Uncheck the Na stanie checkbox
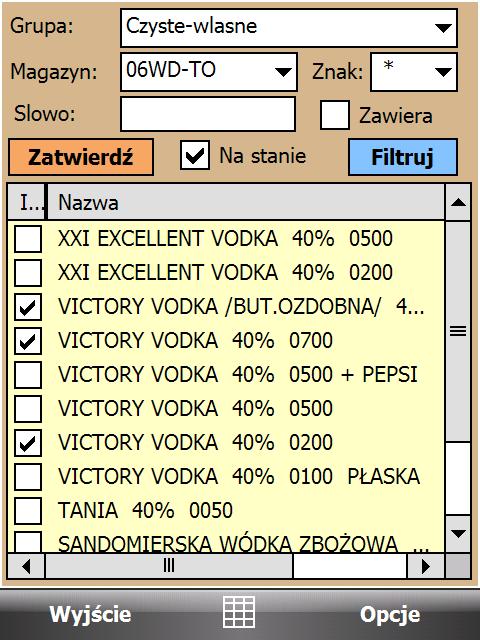The height and width of the screenshot is (640, 480). pyautogui.click(x=195, y=155)
